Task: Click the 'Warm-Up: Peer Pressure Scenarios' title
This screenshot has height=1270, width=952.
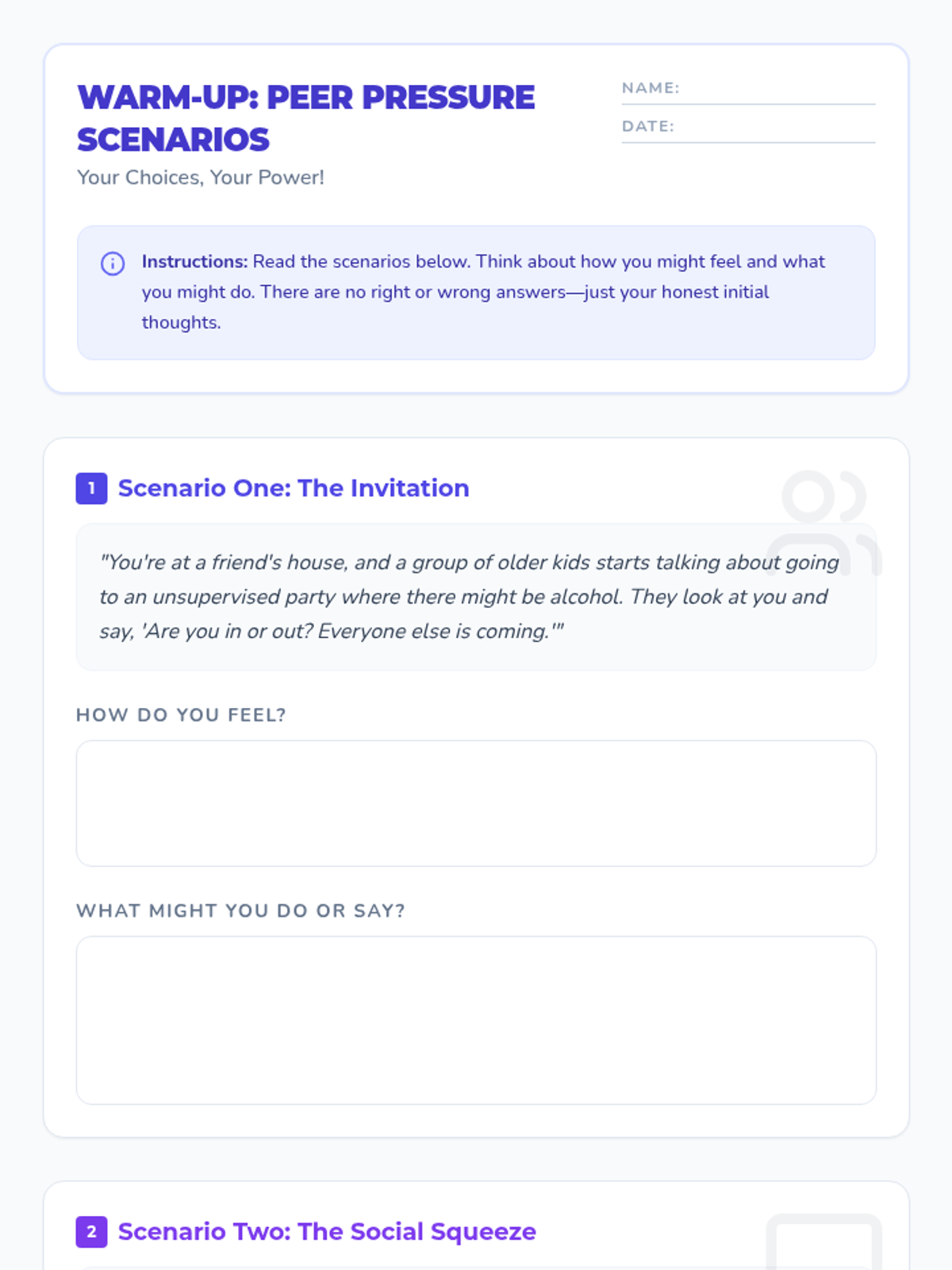Action: [x=305, y=118]
